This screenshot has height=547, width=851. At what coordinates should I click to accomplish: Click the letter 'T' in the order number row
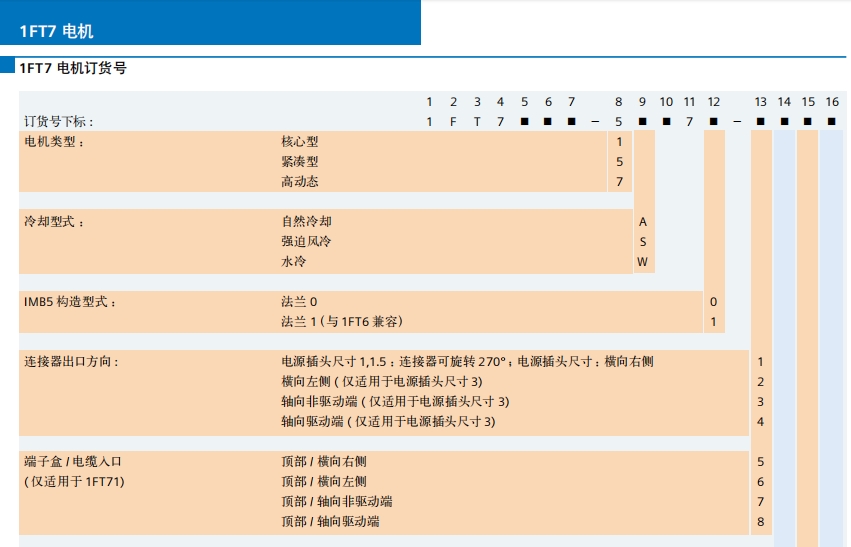[x=477, y=122]
